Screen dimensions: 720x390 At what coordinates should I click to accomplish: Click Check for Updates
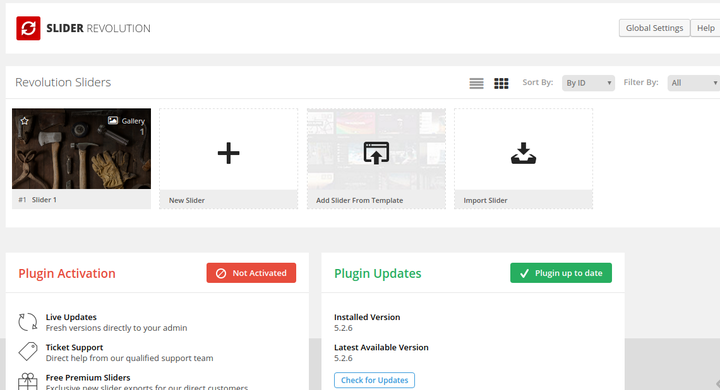coord(374,380)
